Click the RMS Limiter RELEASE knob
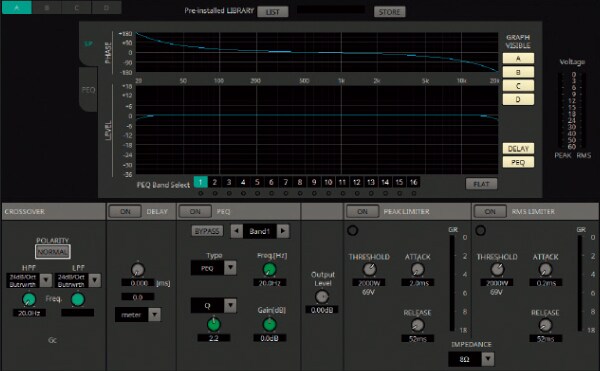The height and width of the screenshot is (371, 600). [545, 325]
